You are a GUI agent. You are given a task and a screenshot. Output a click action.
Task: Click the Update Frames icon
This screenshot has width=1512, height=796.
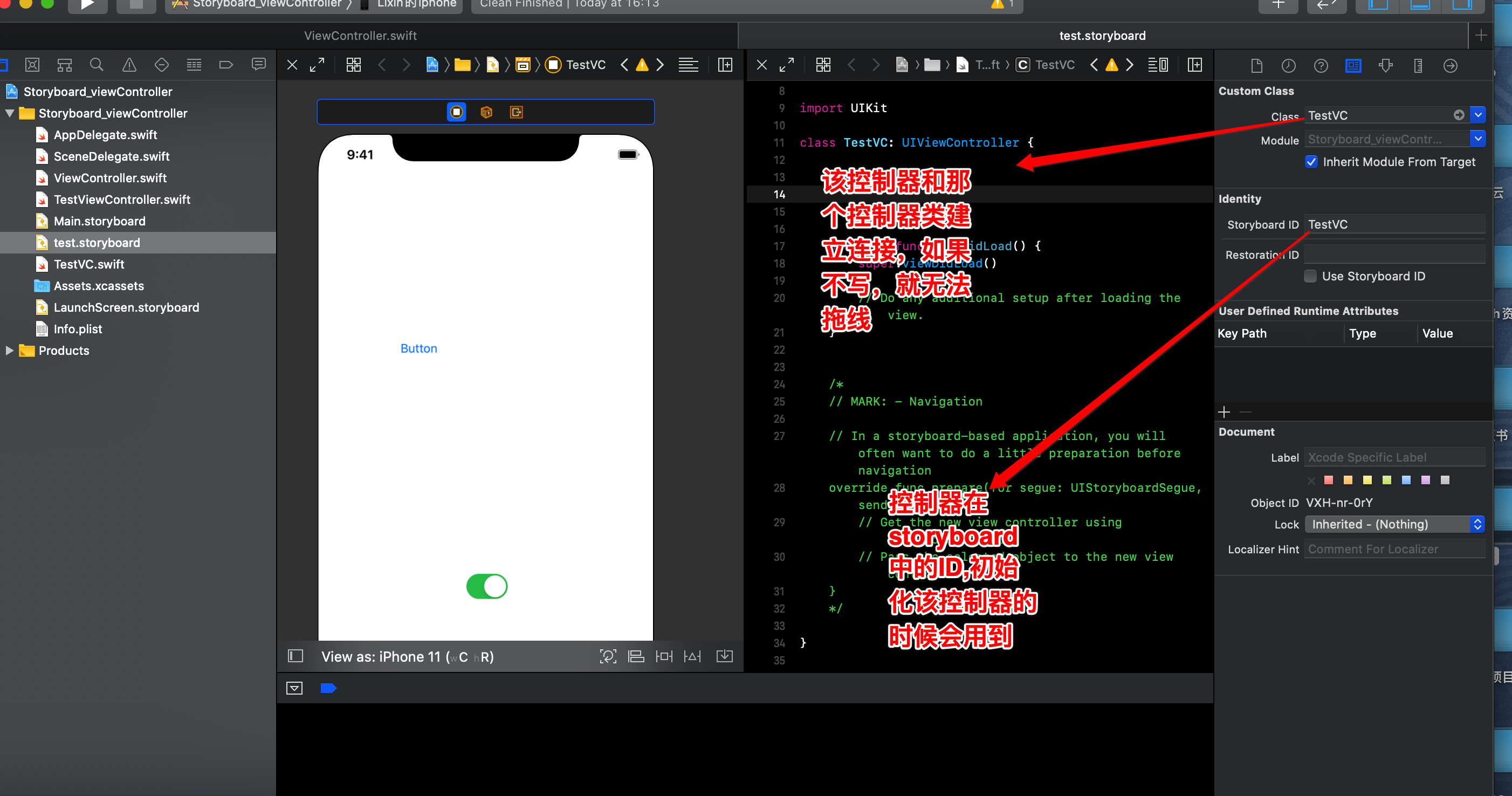608,656
